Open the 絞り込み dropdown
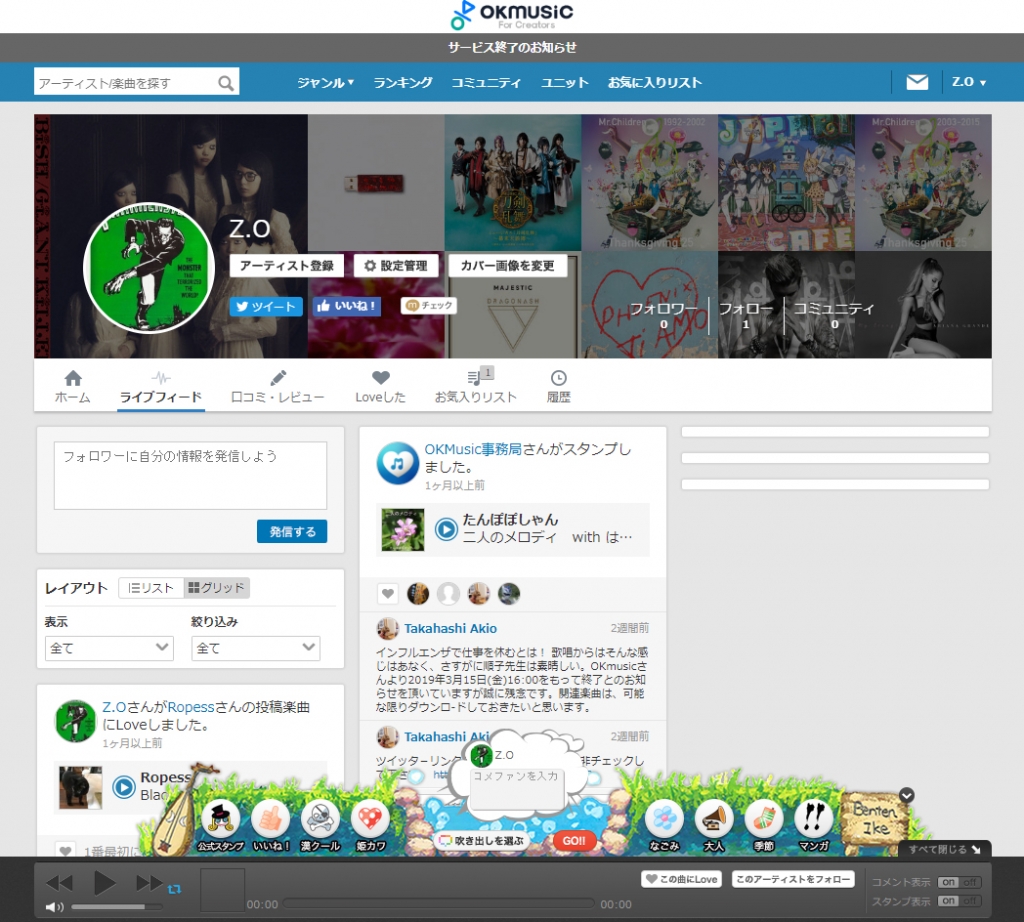The width and height of the screenshot is (1024, 922). (x=255, y=648)
